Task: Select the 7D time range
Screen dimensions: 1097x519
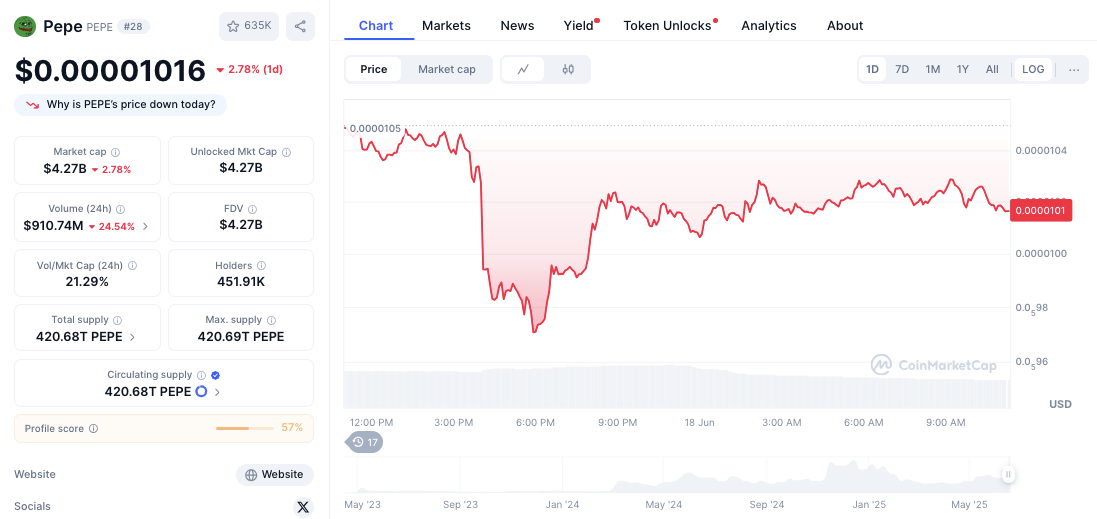Action: (902, 69)
